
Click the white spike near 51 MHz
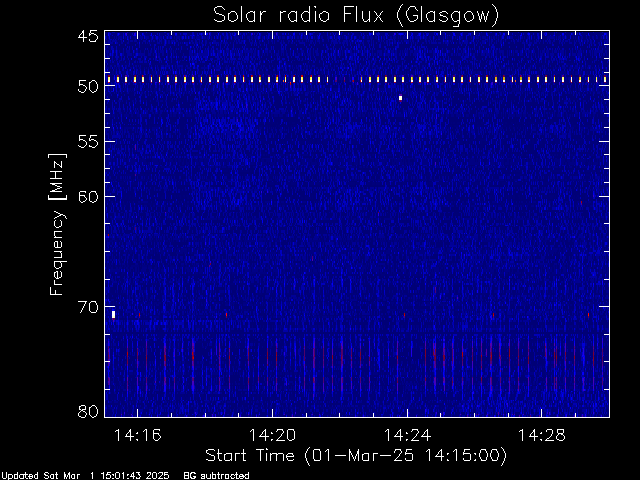[x=400, y=98]
